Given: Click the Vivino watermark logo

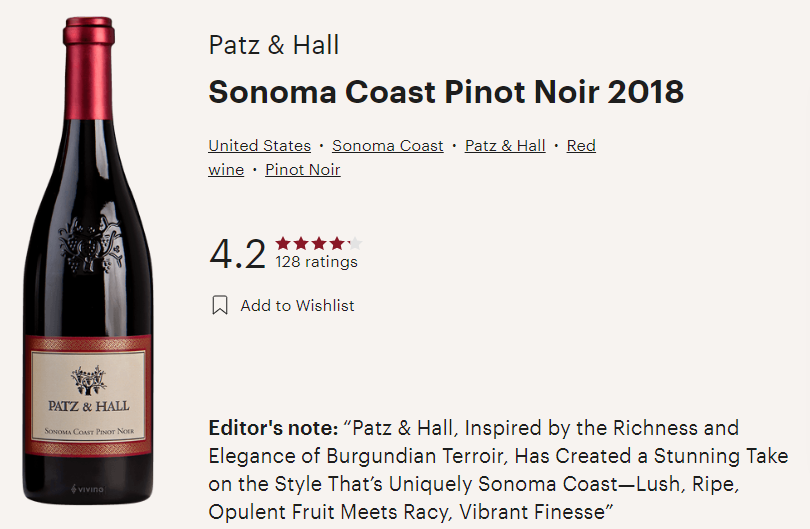Looking at the screenshot, I should click(x=89, y=489).
